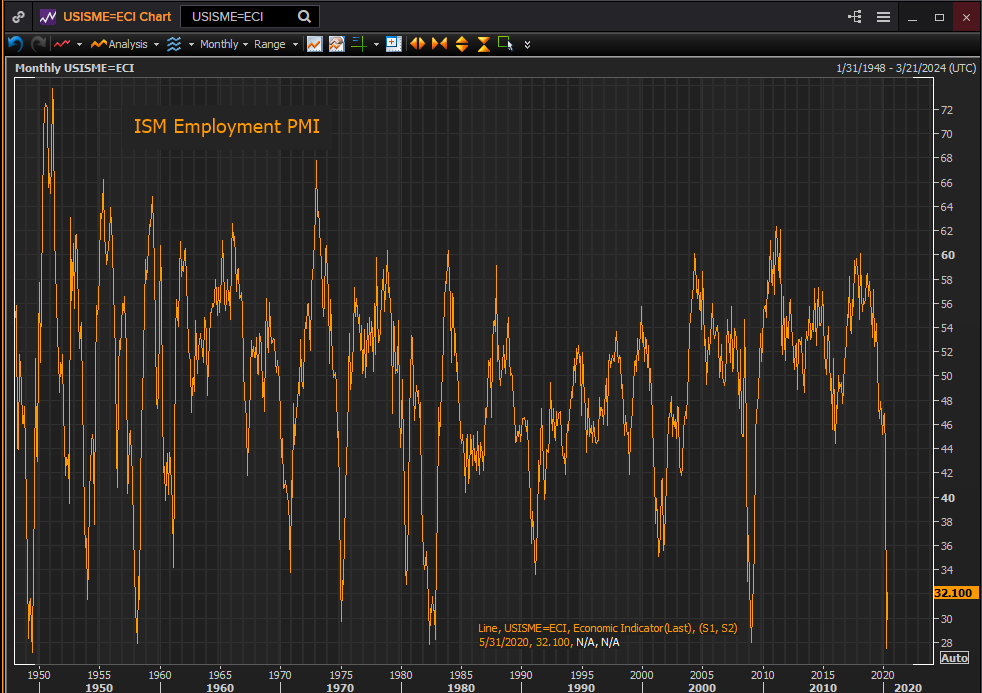Click the USISME=ECI symbol input field
The image size is (982, 693).
[240, 17]
